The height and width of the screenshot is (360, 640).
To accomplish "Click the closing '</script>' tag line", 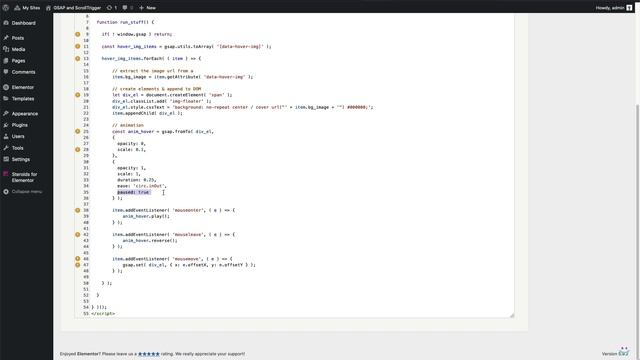I will 103,313.
